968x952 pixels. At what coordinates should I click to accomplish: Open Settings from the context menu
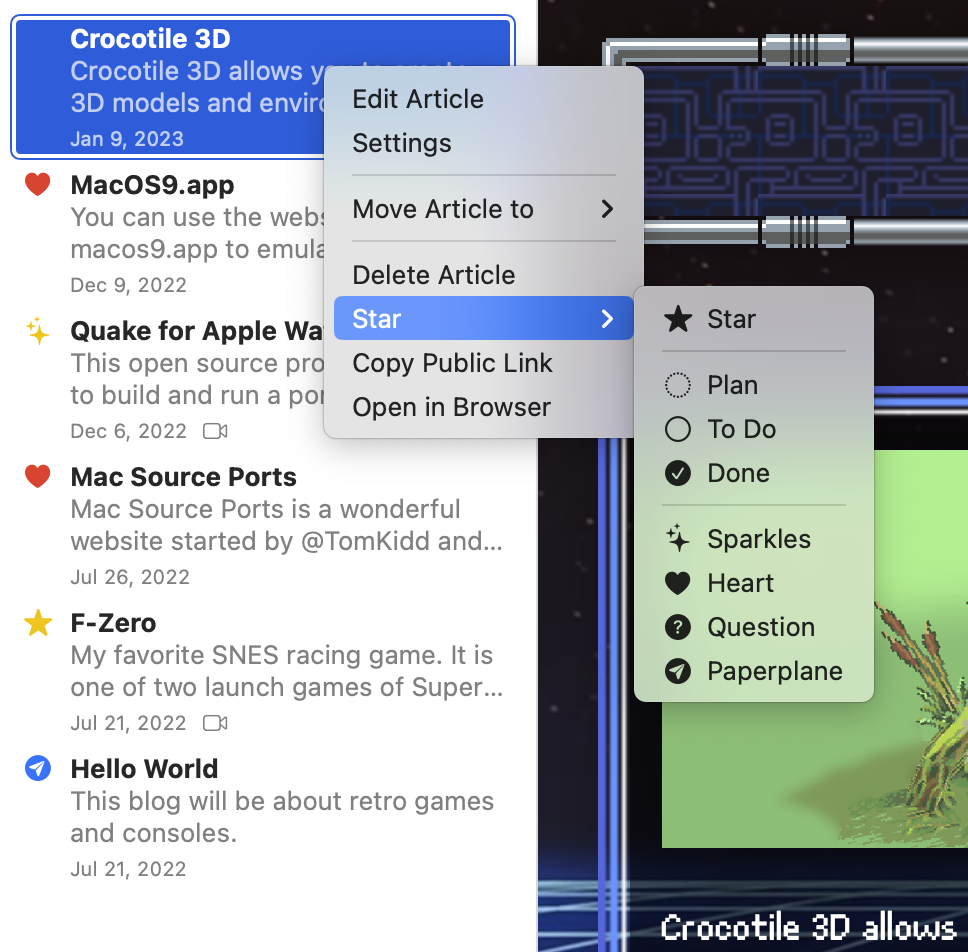tap(402, 143)
